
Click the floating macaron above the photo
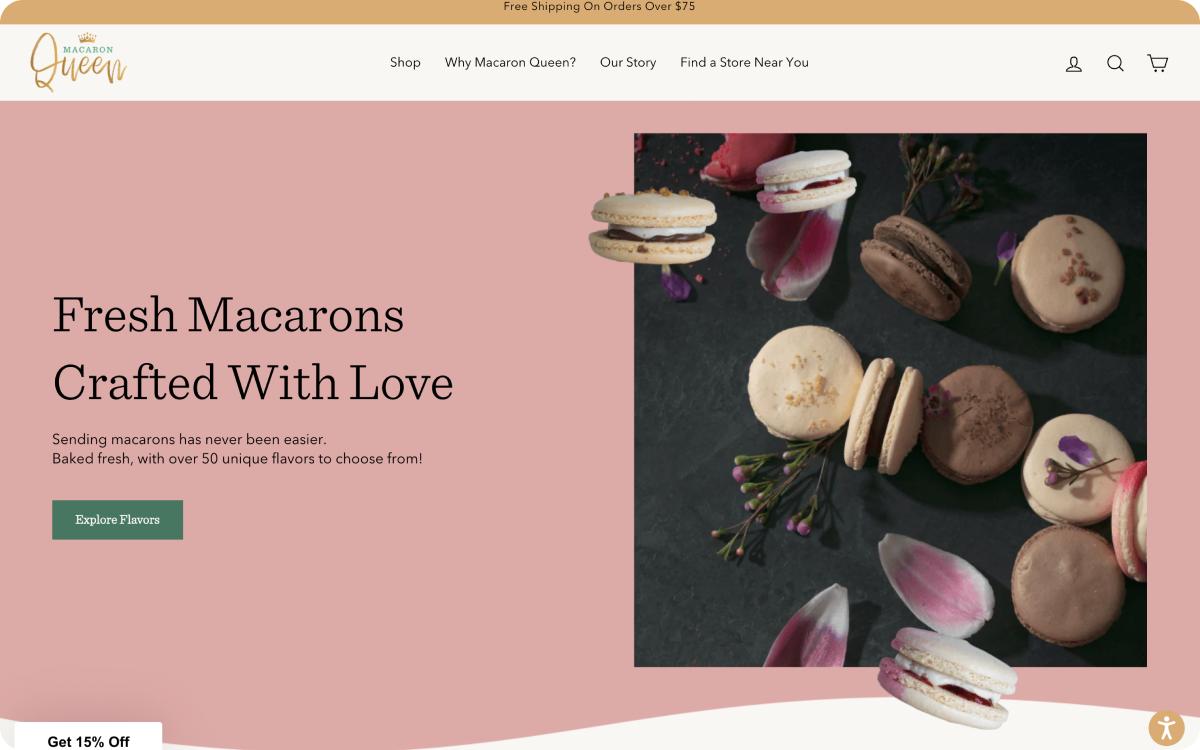[x=653, y=227]
